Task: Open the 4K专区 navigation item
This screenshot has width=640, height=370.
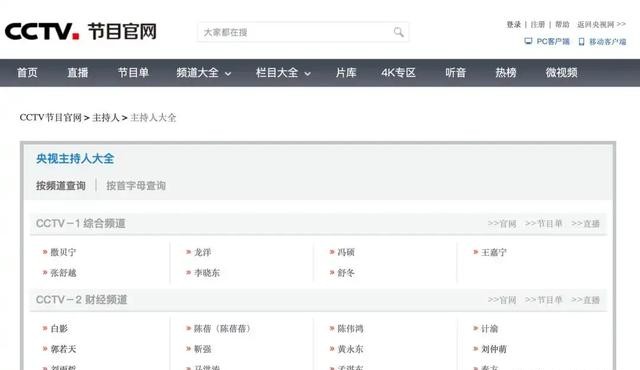Action: point(398,73)
